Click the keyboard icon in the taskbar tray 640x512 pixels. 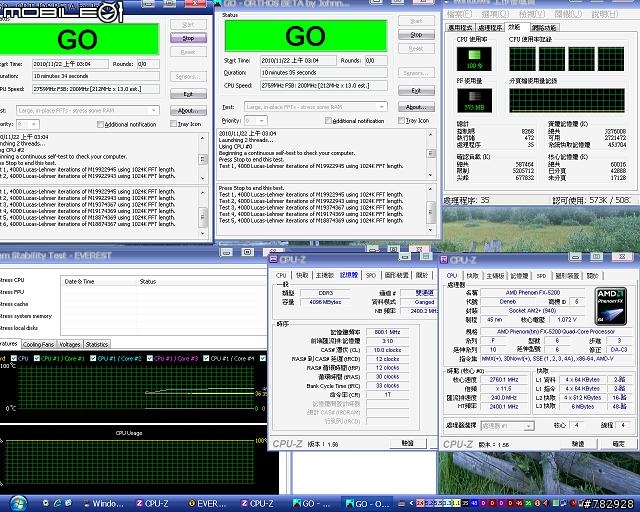click(x=402, y=503)
